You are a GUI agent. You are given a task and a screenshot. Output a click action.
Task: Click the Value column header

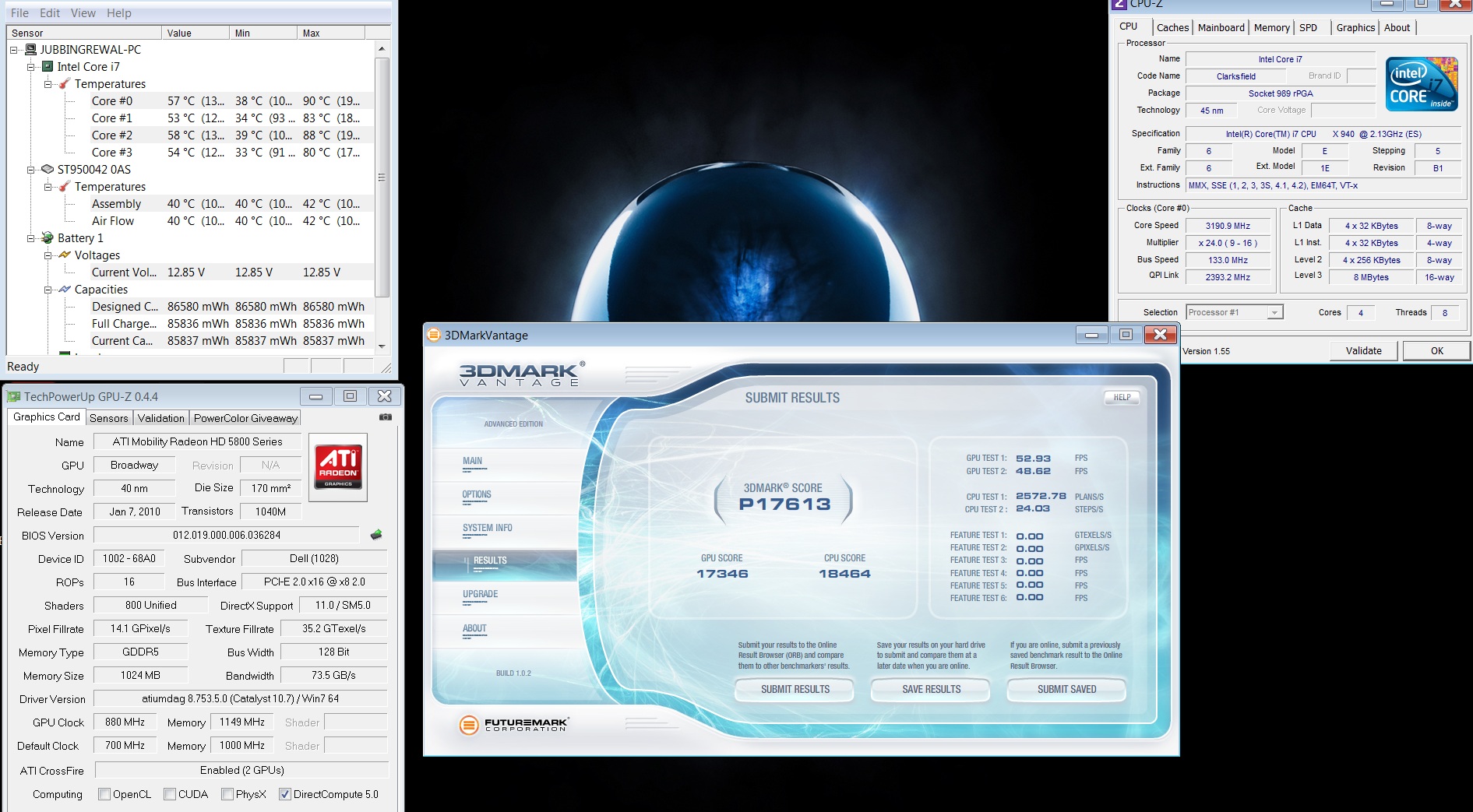coord(196,33)
